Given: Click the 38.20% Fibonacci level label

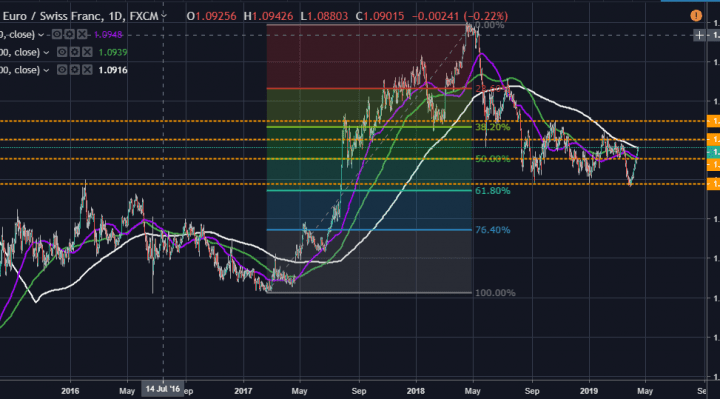Looking at the screenshot, I should pos(492,127).
